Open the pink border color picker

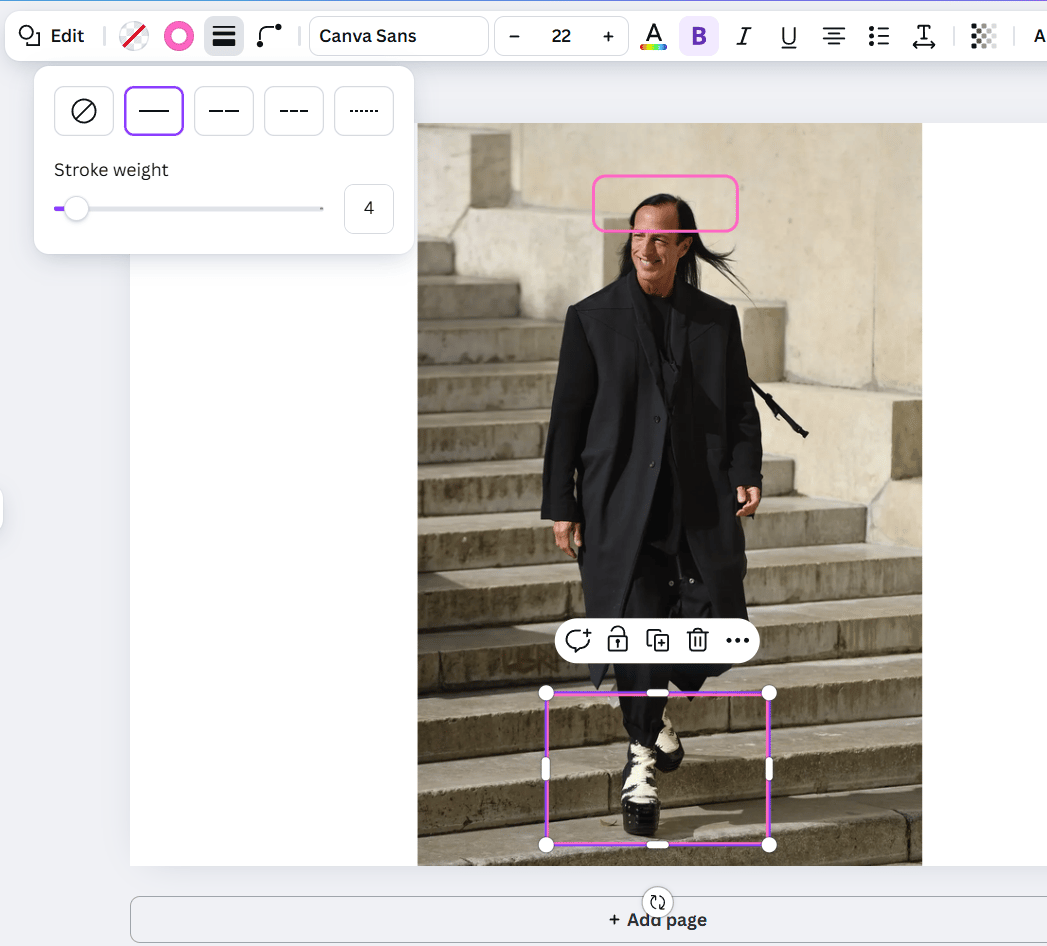(x=179, y=36)
